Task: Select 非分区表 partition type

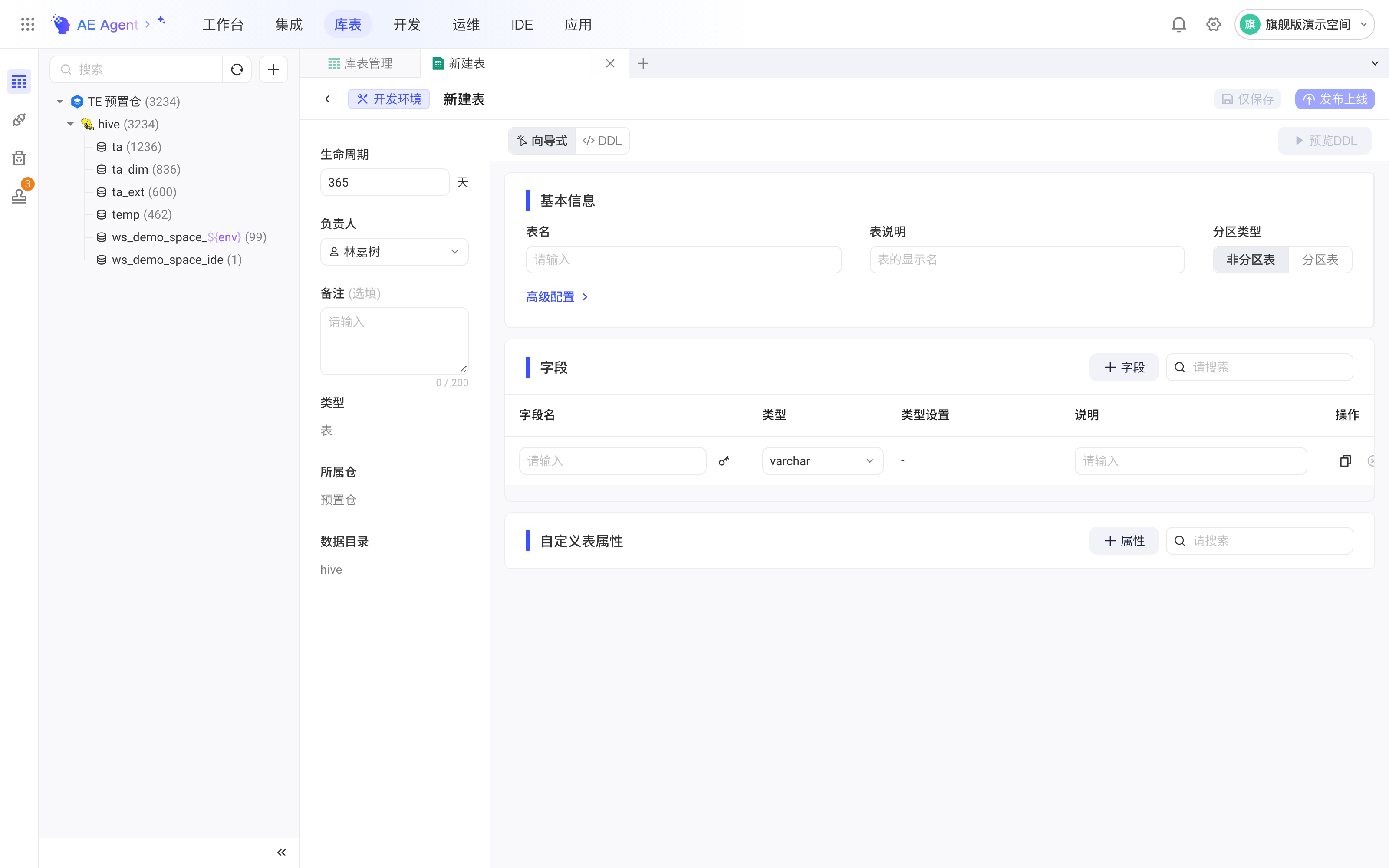Action: pyautogui.click(x=1251, y=260)
